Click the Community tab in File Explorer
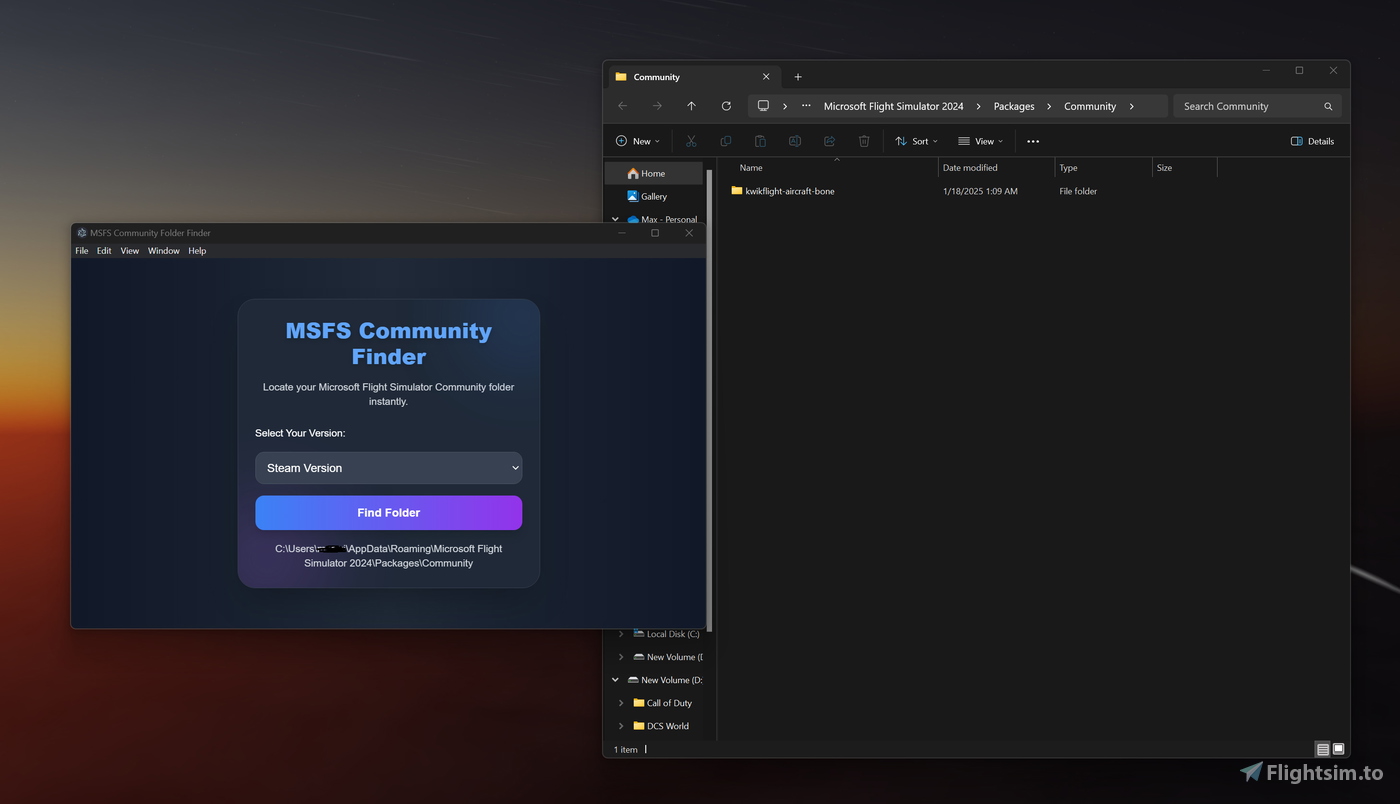Image resolution: width=1400 pixels, height=804 pixels. pos(655,76)
